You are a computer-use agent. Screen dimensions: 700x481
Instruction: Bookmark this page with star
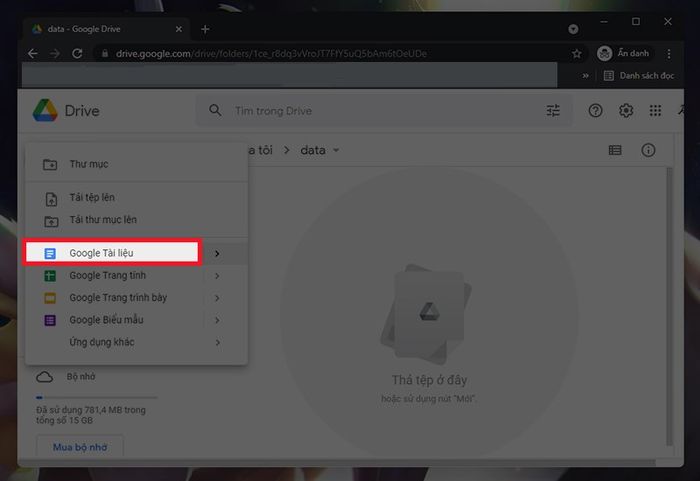[x=576, y=54]
